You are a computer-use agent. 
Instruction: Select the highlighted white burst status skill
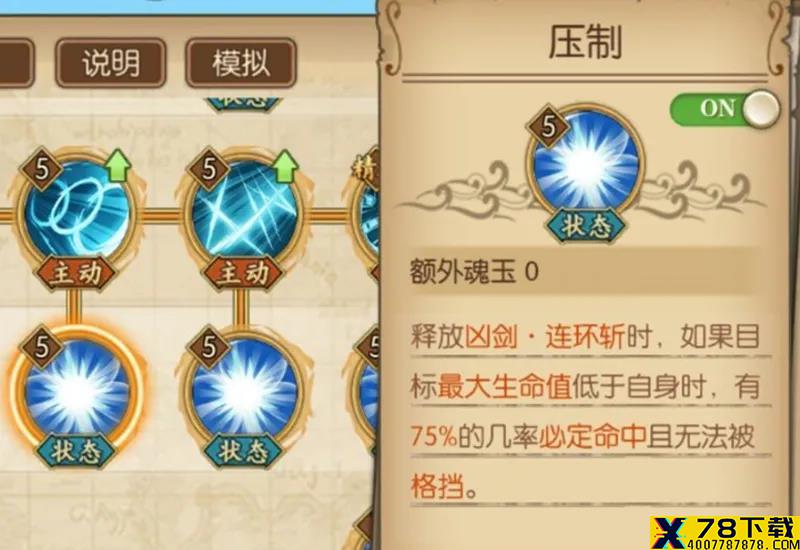78,388
